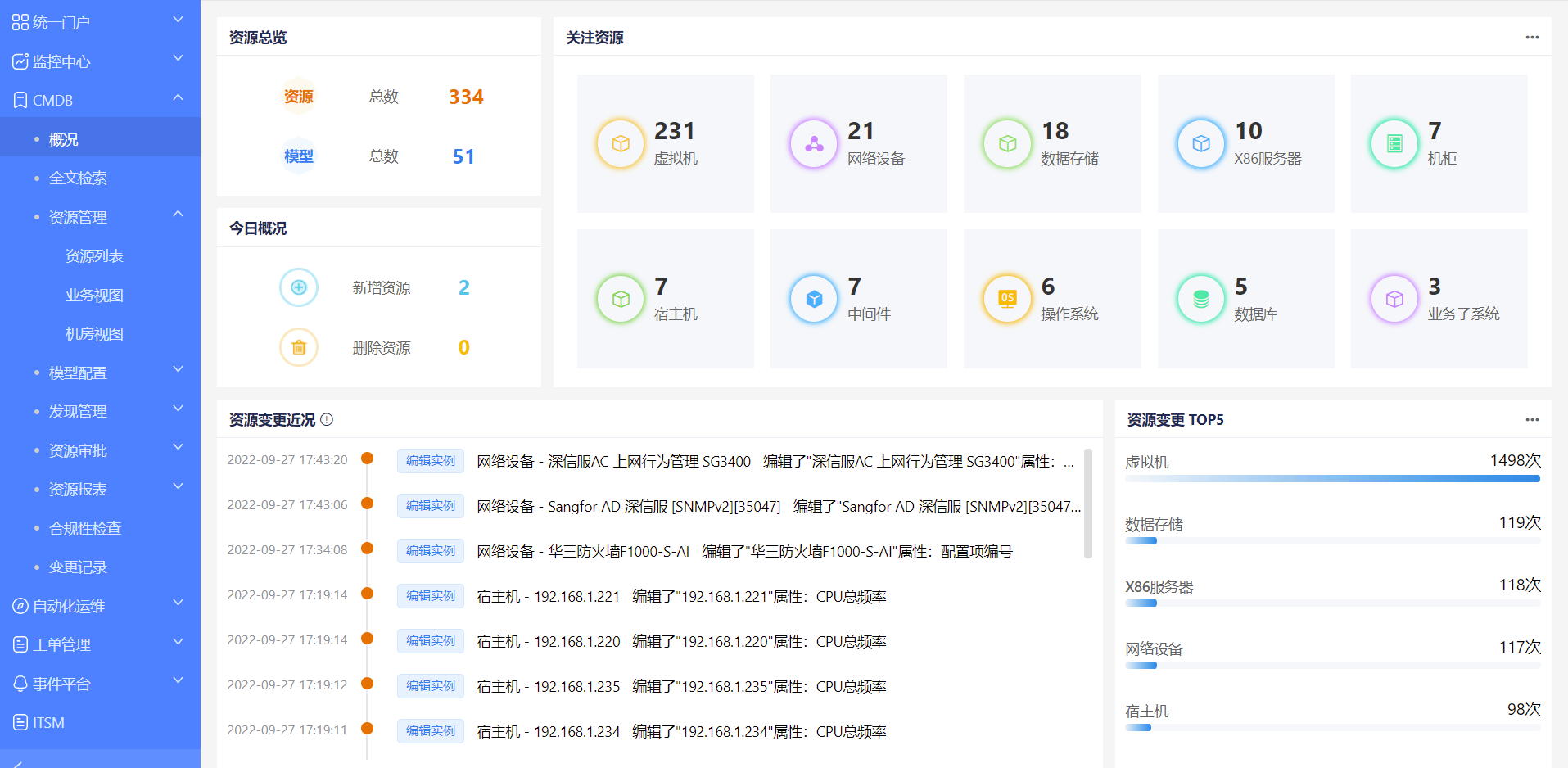The height and width of the screenshot is (768, 1568).
Task: Click the 新增资源 plus icon
Action: point(299,287)
